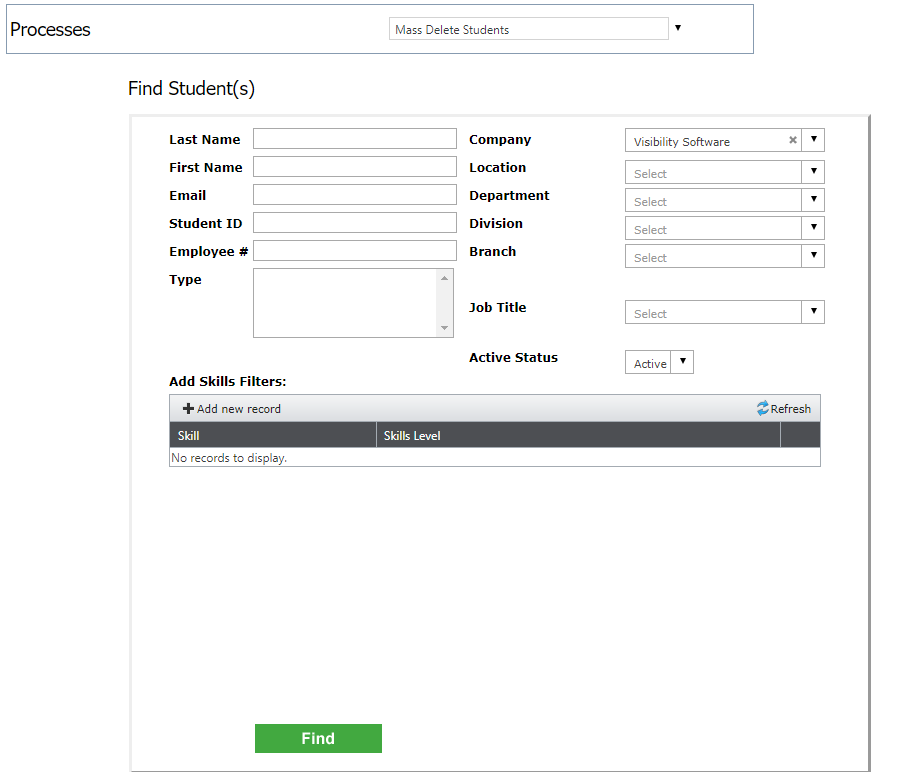The width and height of the screenshot is (901, 772).
Task: Open the Location dropdown
Action: (814, 172)
